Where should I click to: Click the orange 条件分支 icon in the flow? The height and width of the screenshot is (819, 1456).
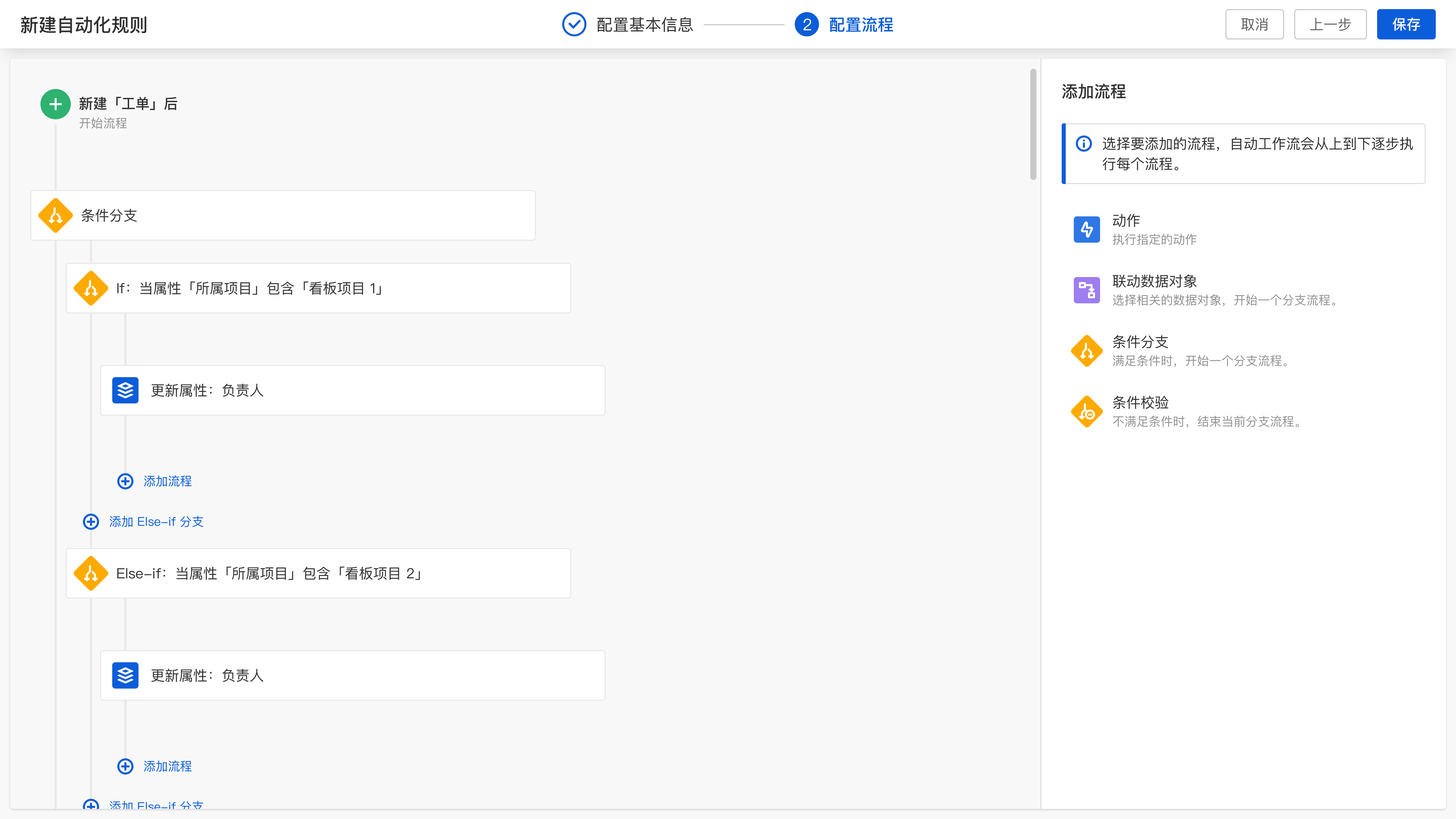[55, 215]
